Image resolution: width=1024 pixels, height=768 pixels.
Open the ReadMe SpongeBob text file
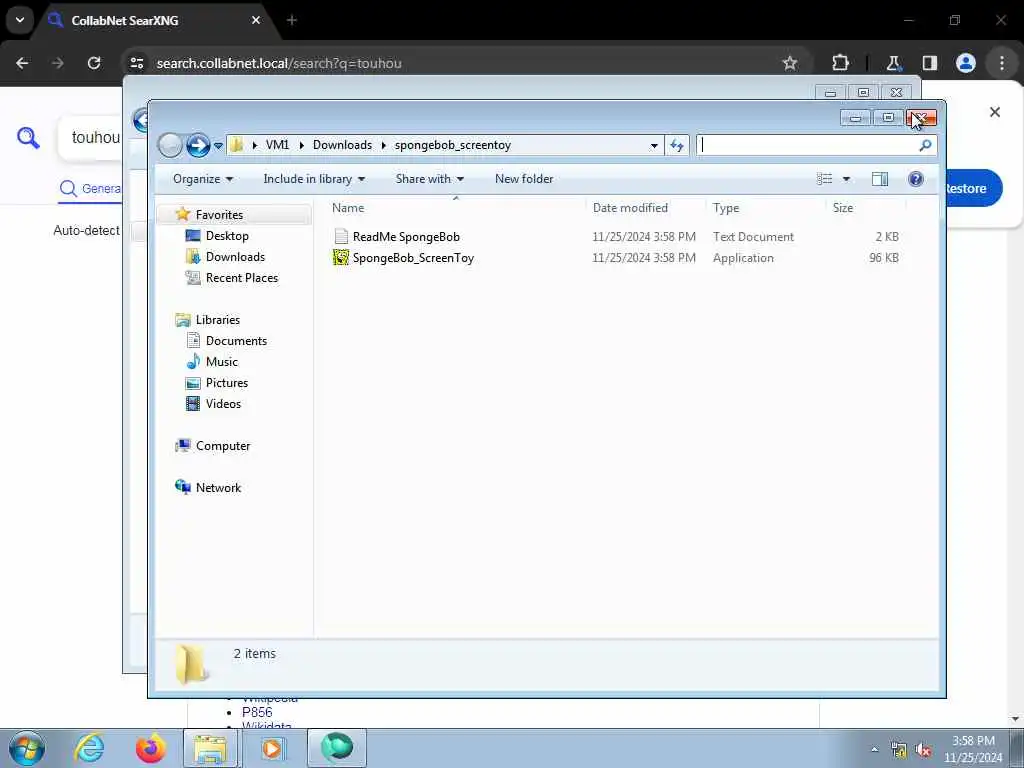[x=406, y=237]
